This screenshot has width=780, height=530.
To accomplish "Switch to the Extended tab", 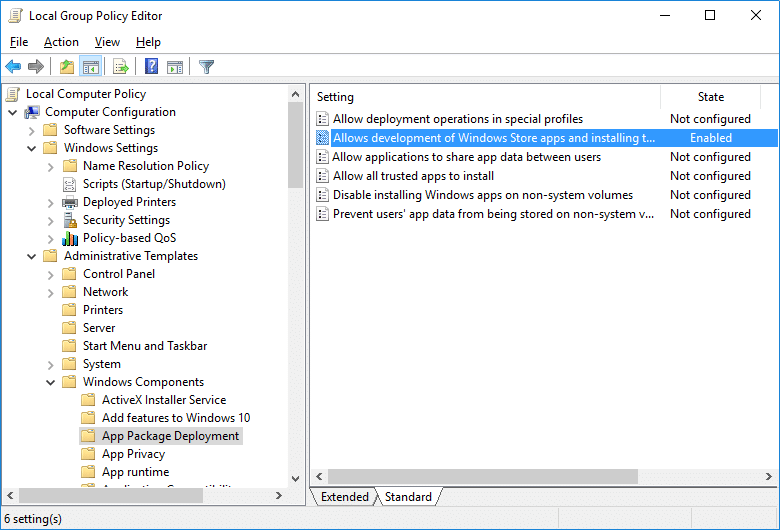I will click(x=344, y=497).
